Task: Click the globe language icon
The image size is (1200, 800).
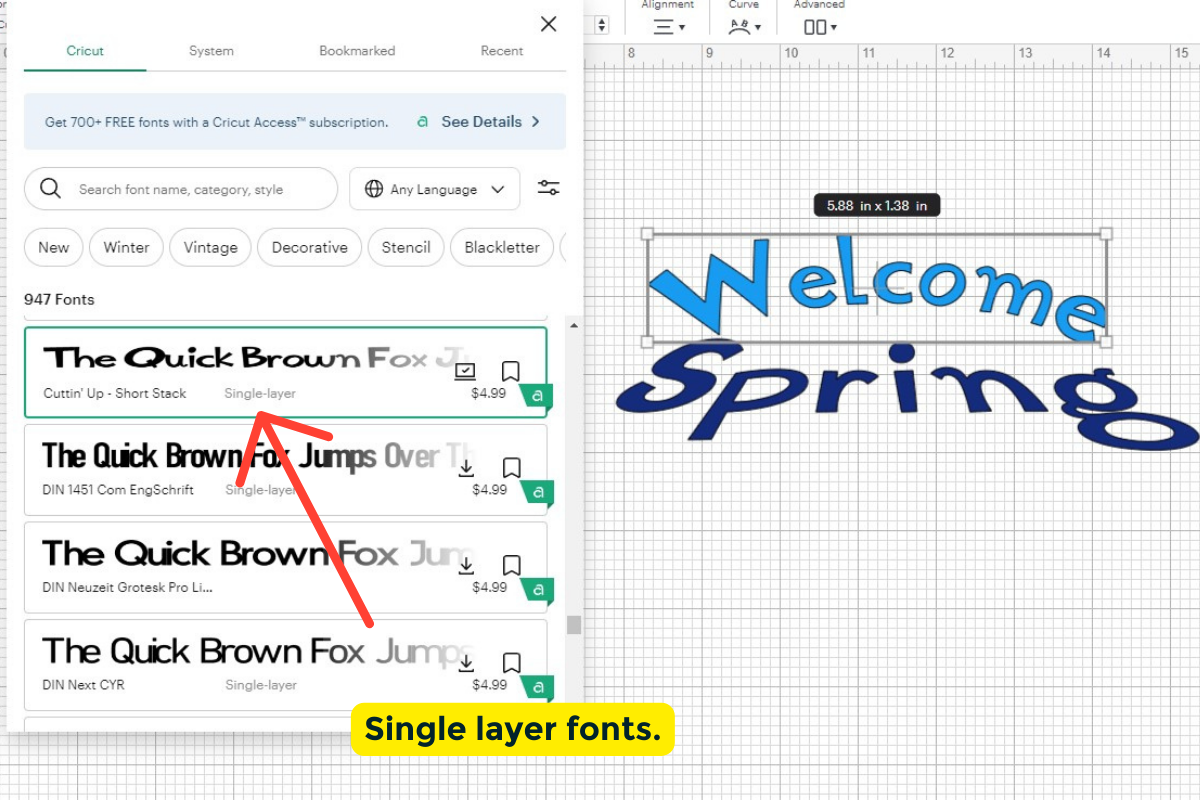Action: [x=374, y=189]
